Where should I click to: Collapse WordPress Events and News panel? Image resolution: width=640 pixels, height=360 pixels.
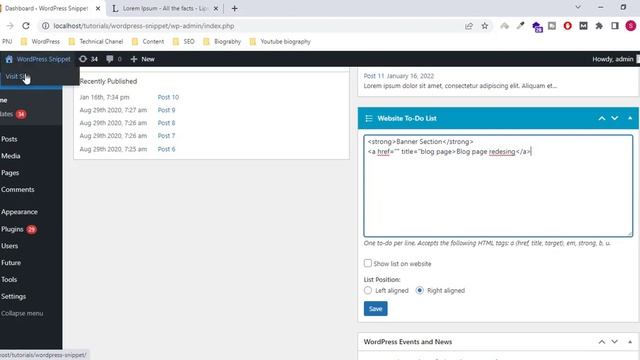pyautogui.click(x=630, y=342)
